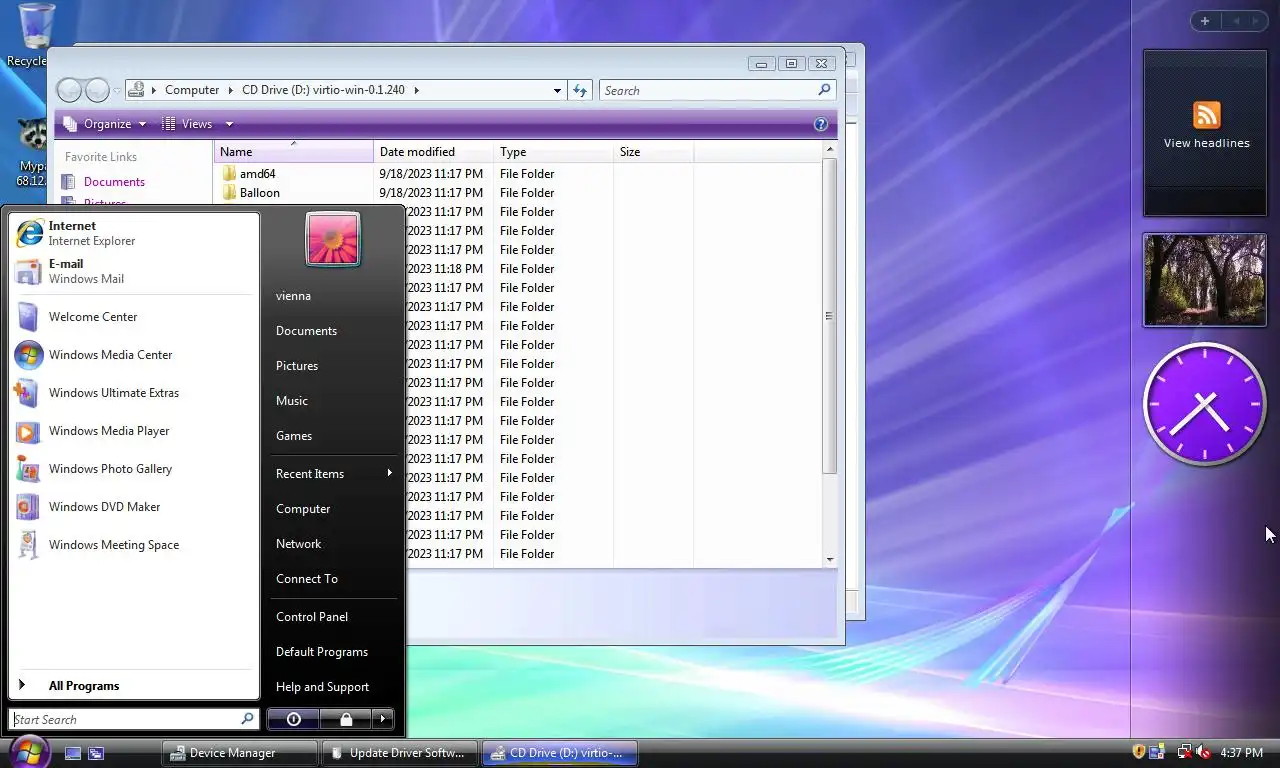The height and width of the screenshot is (768, 1280).
Task: Expand arrow after virtio-win-0.1.240 in address bar
Action: click(417, 90)
